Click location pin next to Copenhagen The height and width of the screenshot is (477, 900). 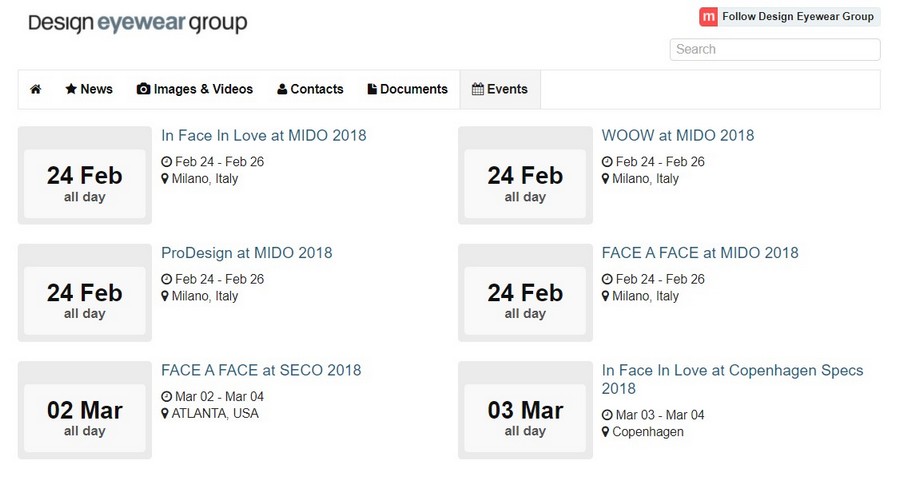605,432
